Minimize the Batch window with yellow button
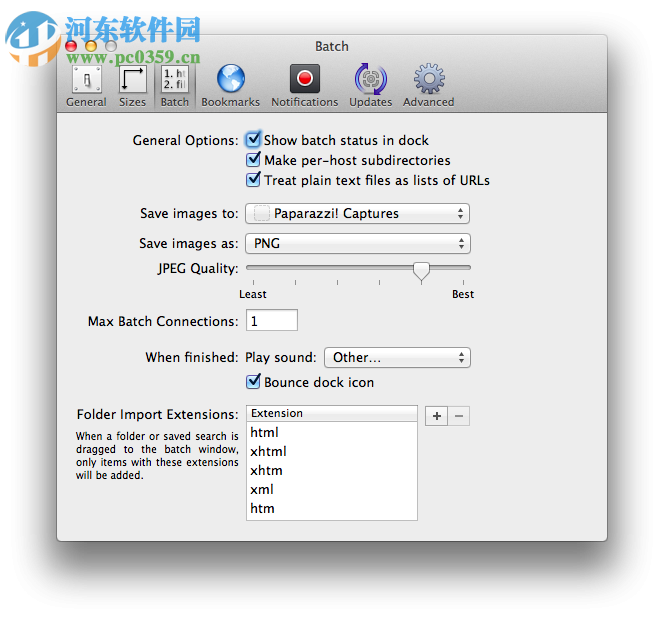The height and width of the screenshot is (620, 664). (91, 46)
